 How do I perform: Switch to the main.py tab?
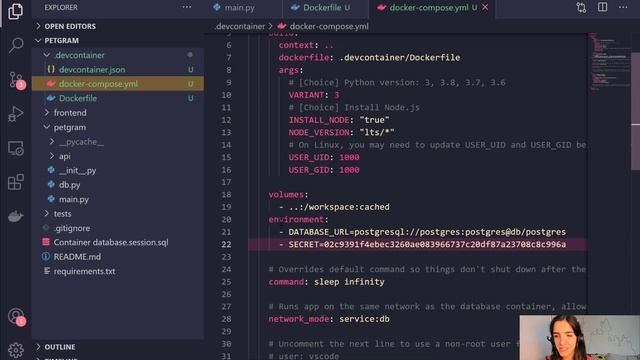(239, 7)
